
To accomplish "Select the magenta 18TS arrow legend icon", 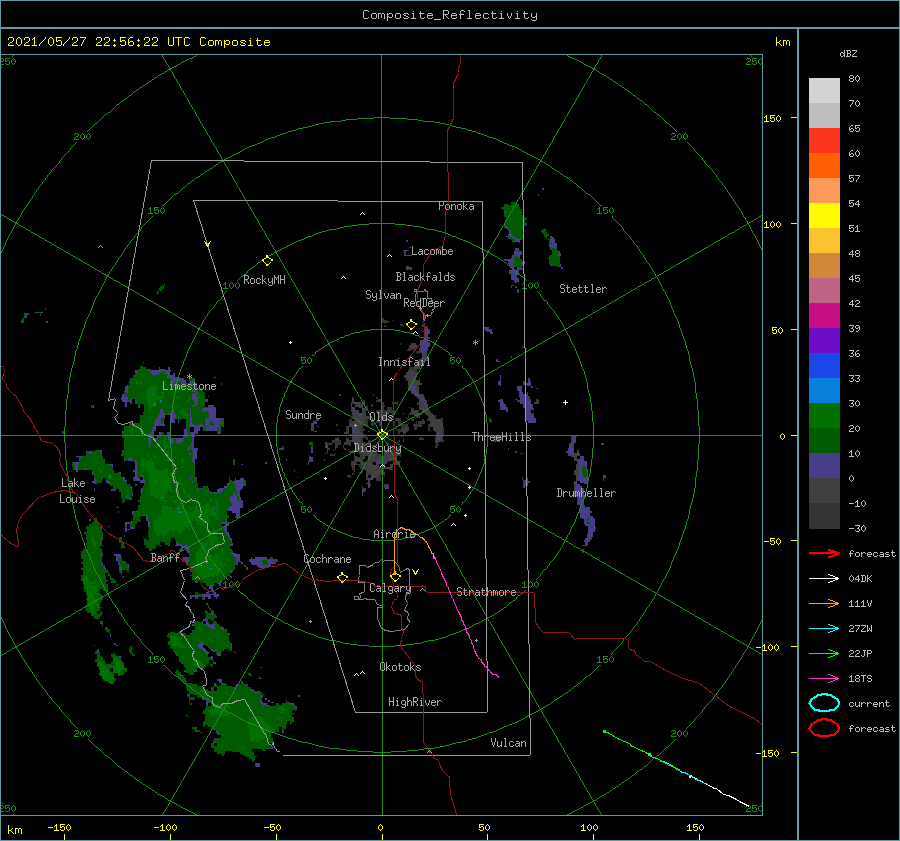I will 824,679.
